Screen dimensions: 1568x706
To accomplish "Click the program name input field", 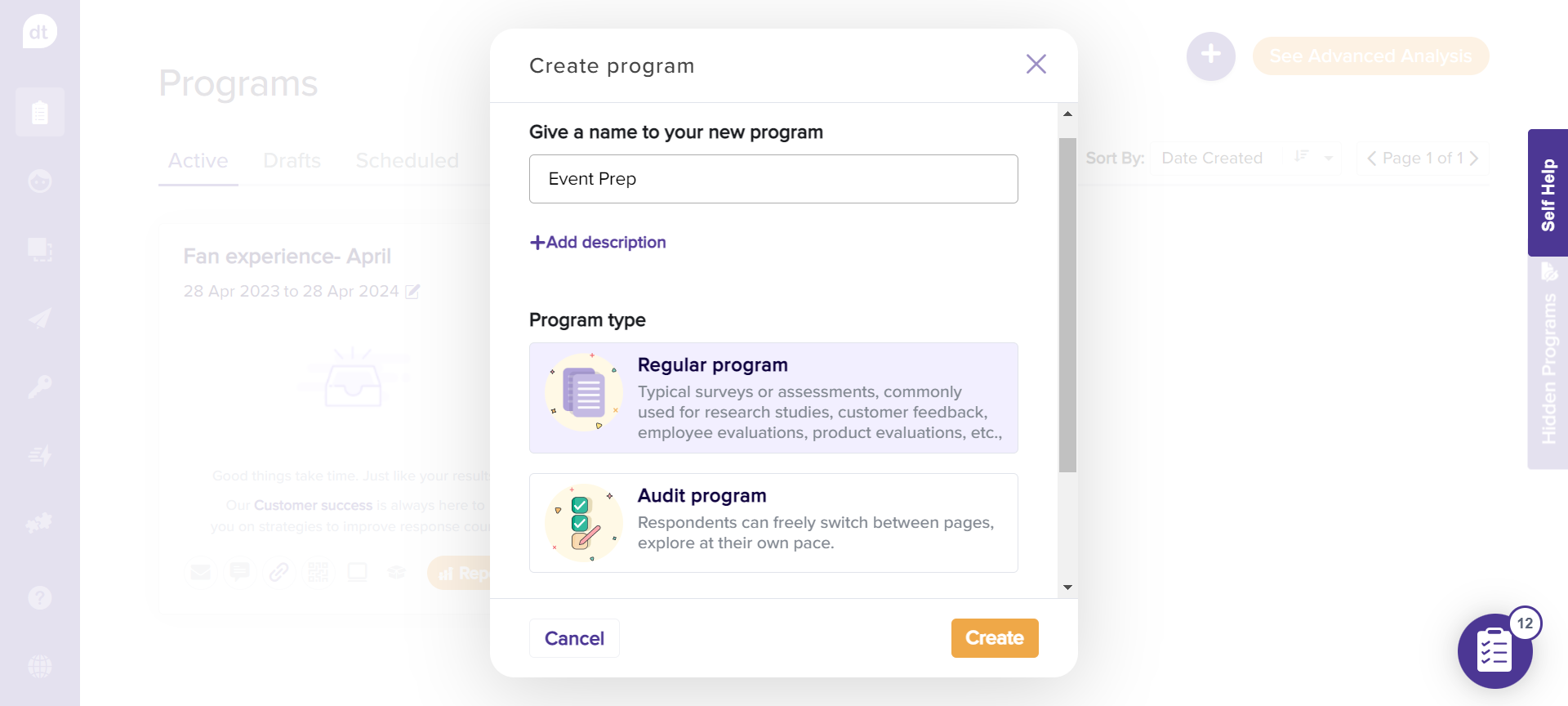I will coord(773,179).
